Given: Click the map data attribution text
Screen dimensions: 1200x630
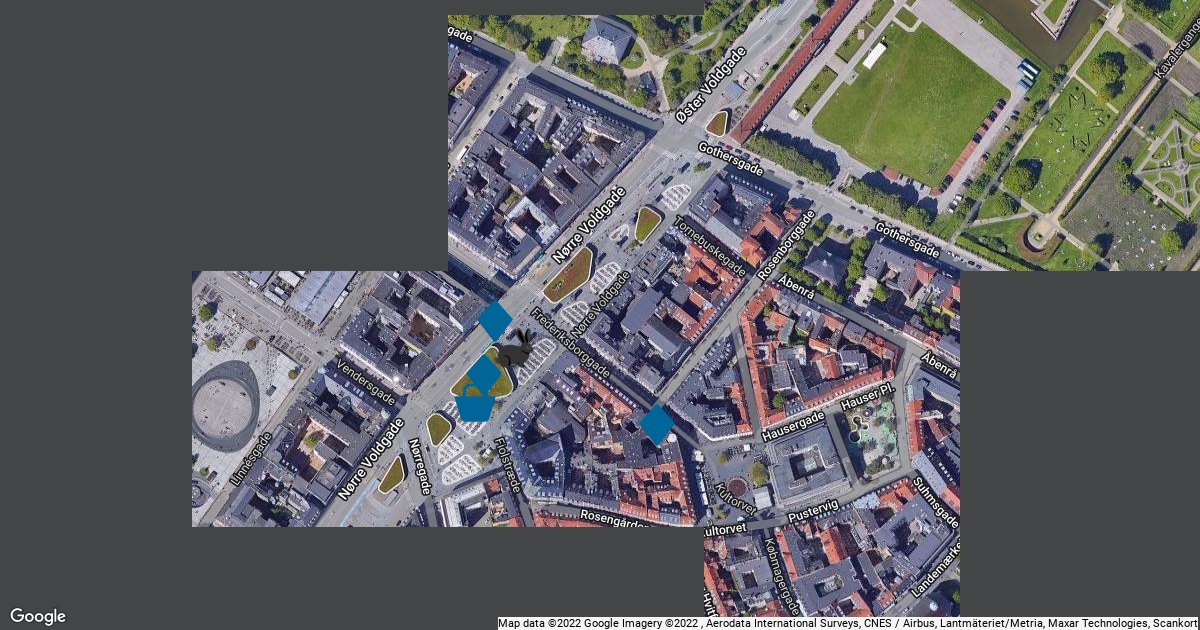Looking at the screenshot, I should 847,623.
